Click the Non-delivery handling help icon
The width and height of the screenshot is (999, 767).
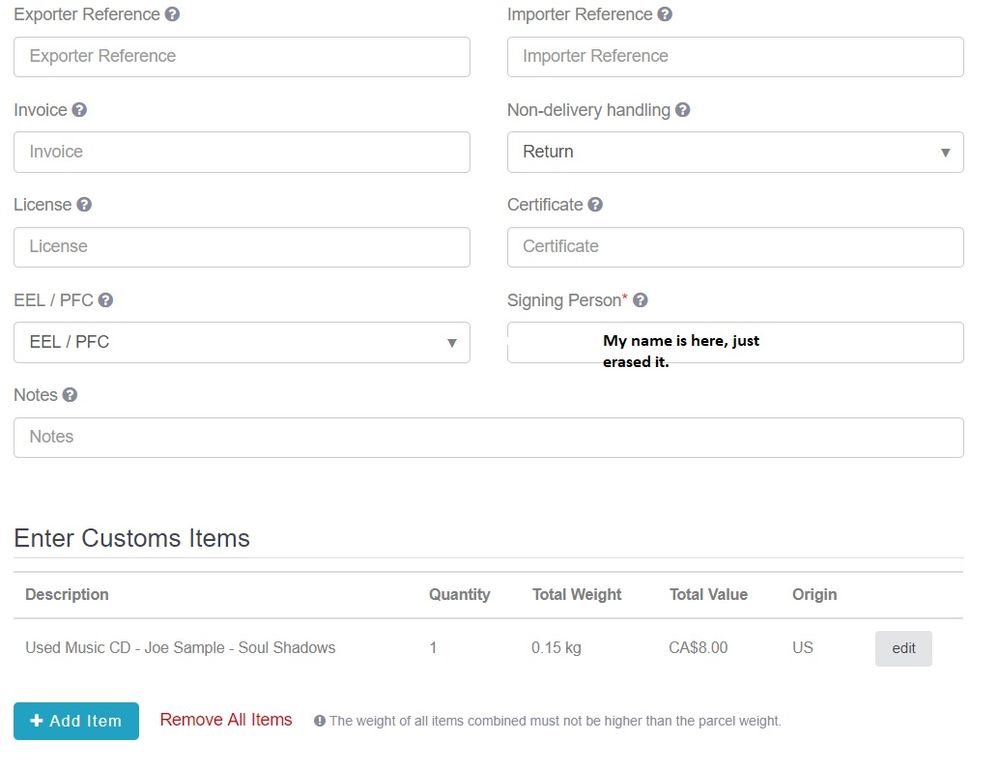tap(682, 110)
